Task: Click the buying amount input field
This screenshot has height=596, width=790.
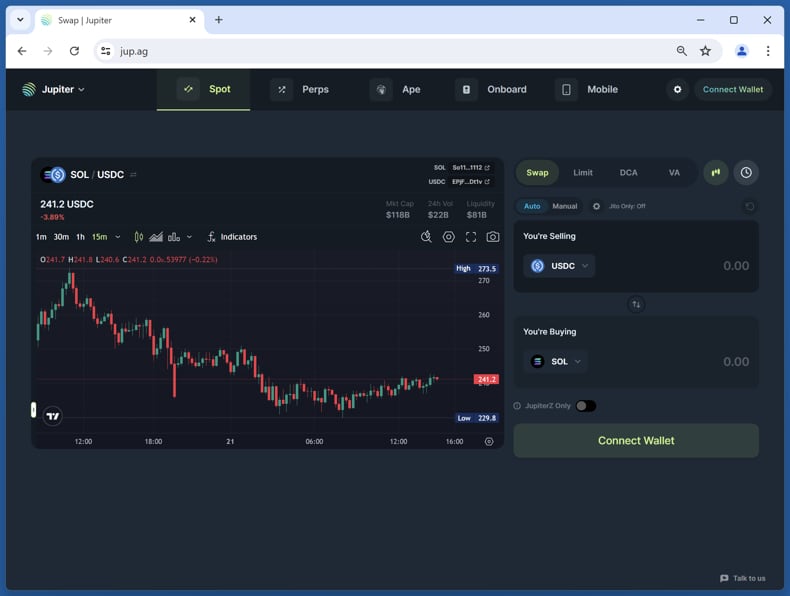Action: click(736, 361)
